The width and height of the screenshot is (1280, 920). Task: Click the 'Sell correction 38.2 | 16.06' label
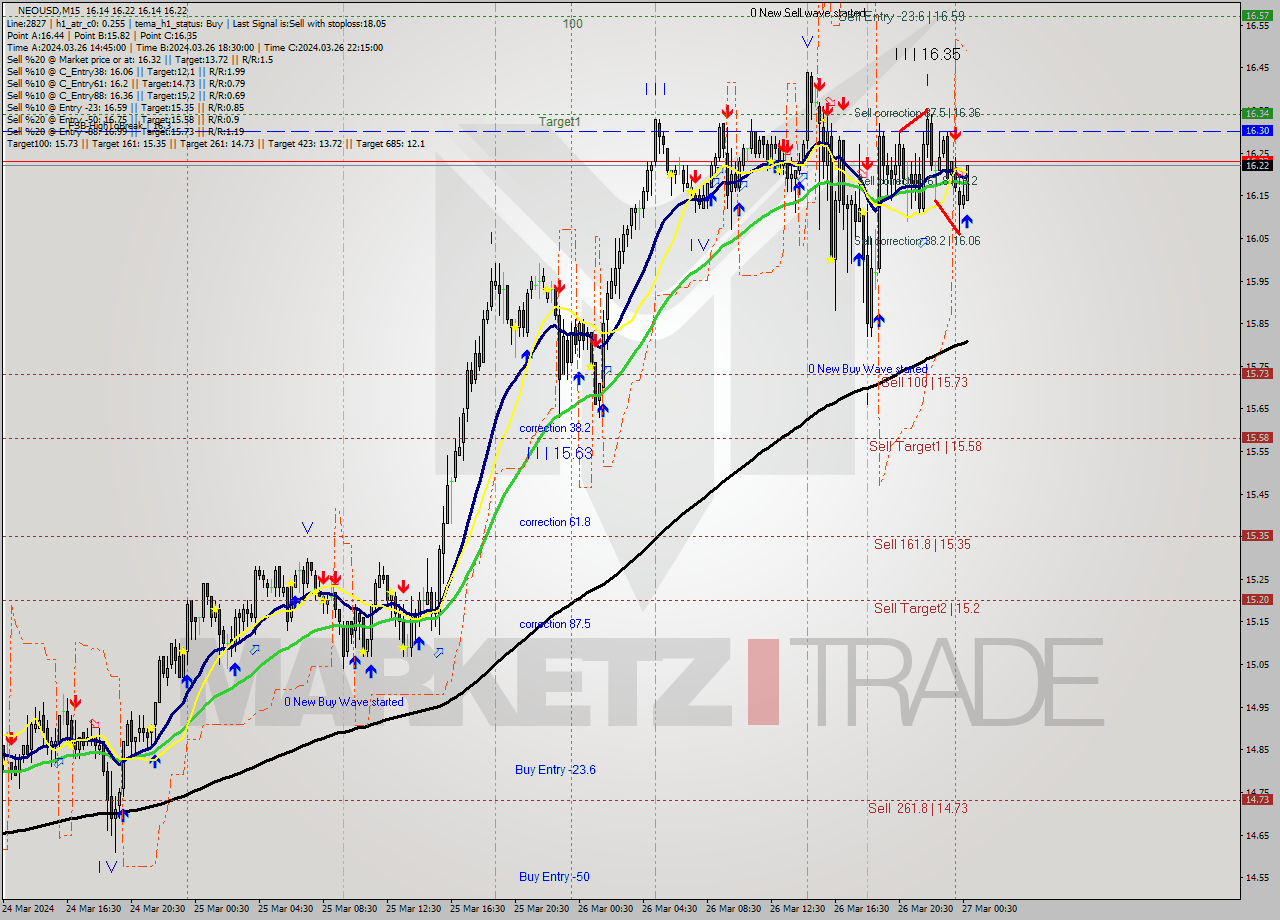coord(917,241)
